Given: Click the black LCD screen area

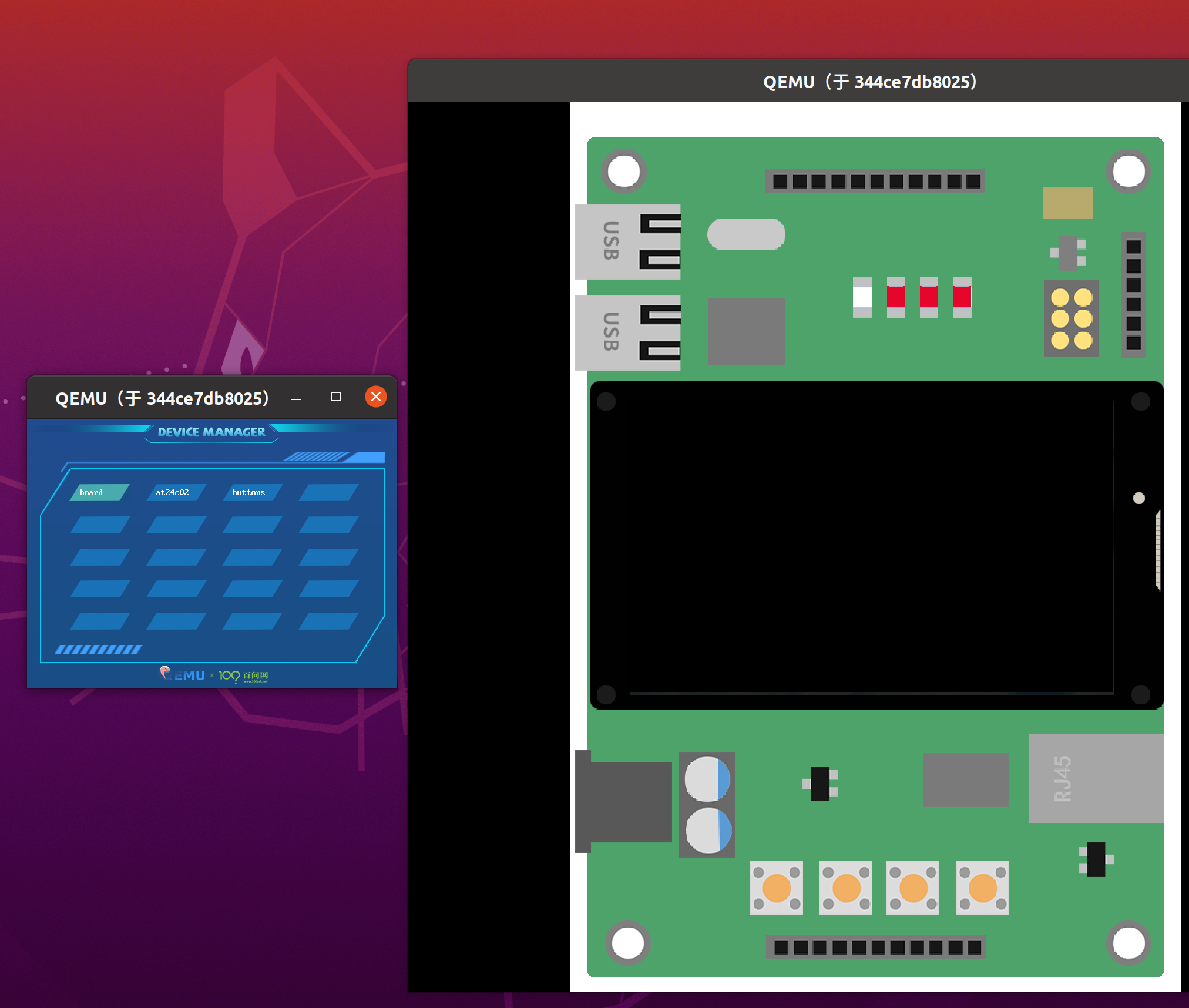Looking at the screenshot, I should 871,546.
